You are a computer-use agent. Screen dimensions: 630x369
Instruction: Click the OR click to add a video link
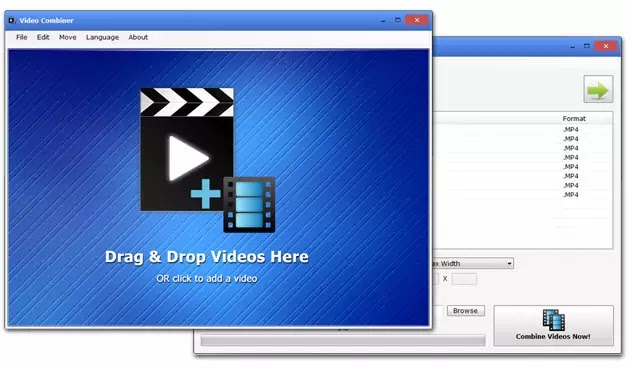pos(207,279)
